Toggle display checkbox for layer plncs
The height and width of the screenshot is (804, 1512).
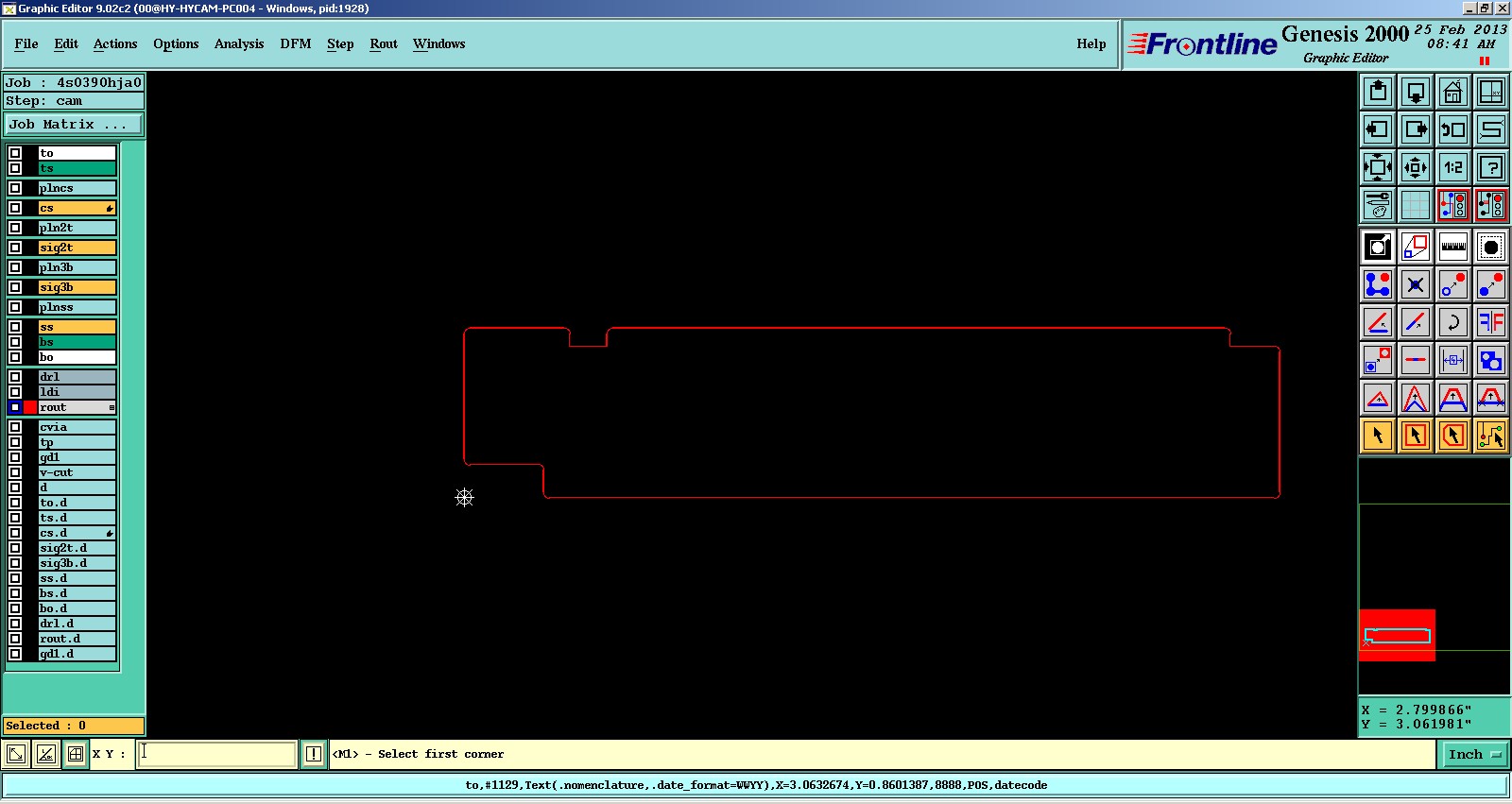pos(15,188)
